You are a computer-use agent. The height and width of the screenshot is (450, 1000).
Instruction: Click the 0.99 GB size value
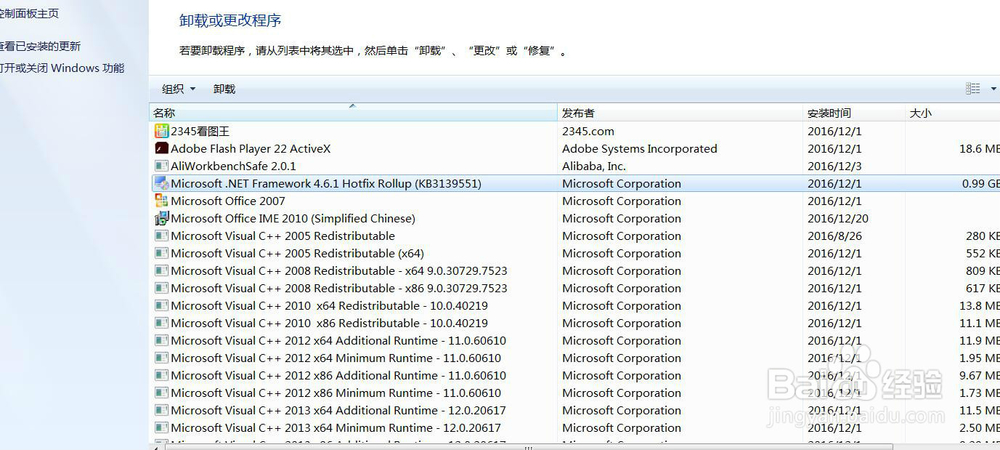click(981, 184)
